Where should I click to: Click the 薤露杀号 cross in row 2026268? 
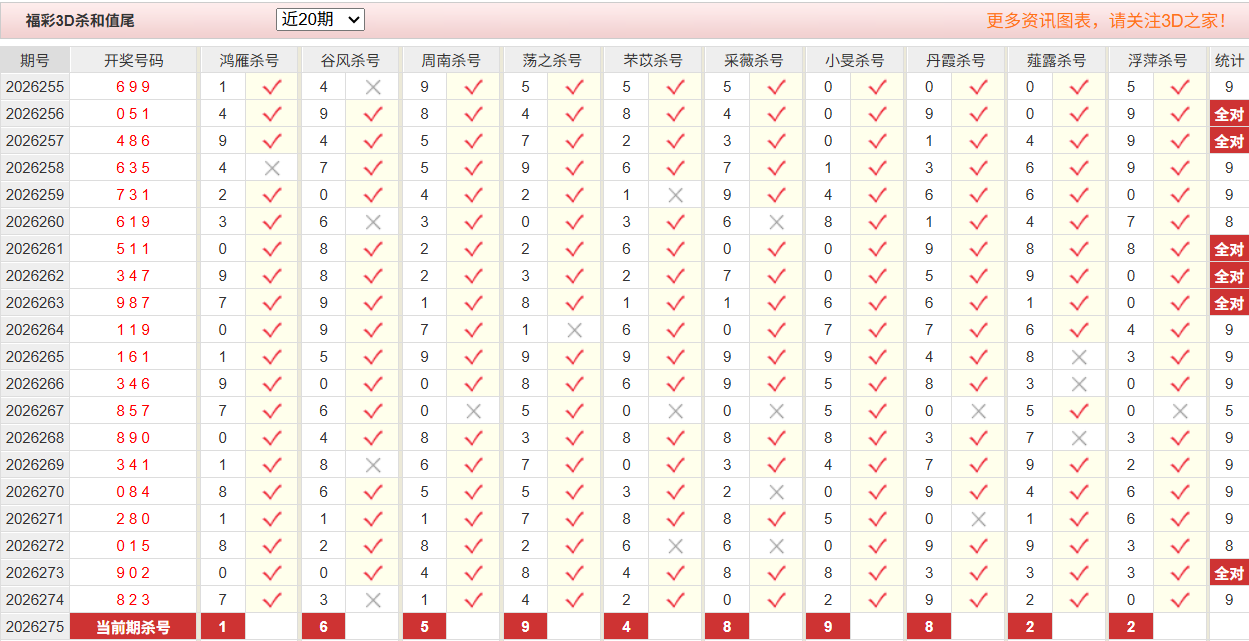pos(1080,438)
